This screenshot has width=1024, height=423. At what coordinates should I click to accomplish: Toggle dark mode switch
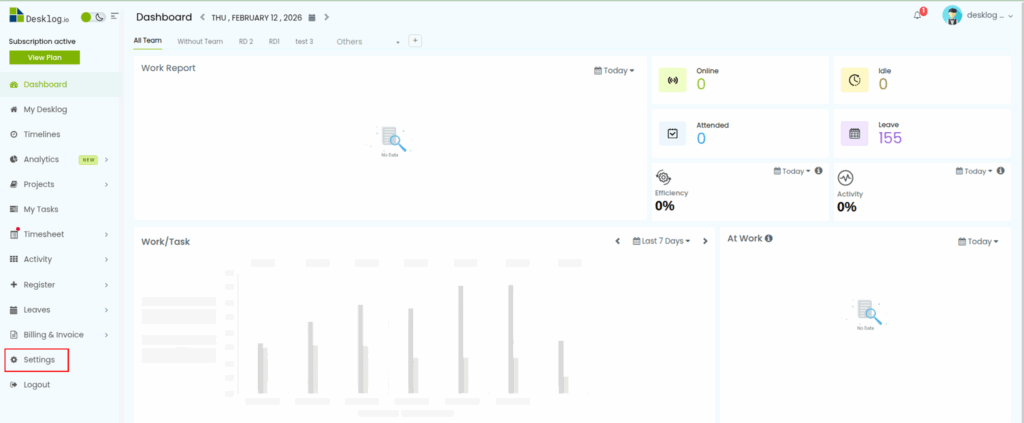tap(100, 17)
